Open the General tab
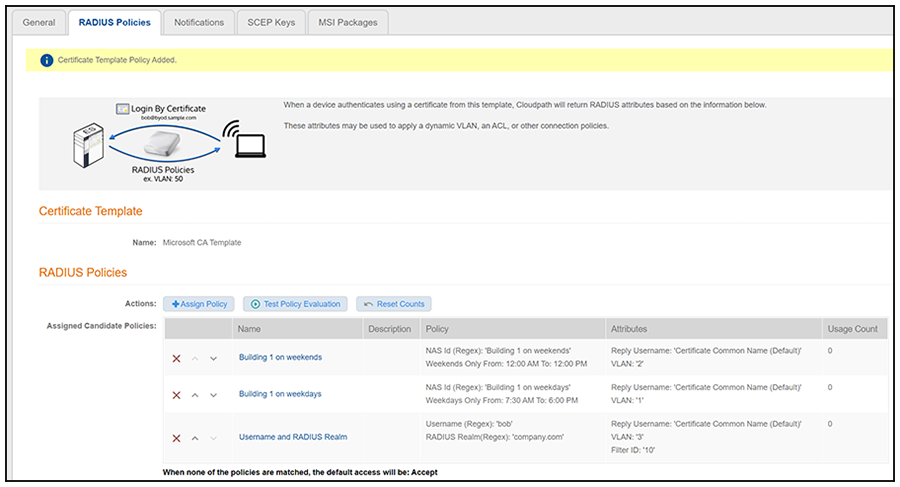 [39, 22]
